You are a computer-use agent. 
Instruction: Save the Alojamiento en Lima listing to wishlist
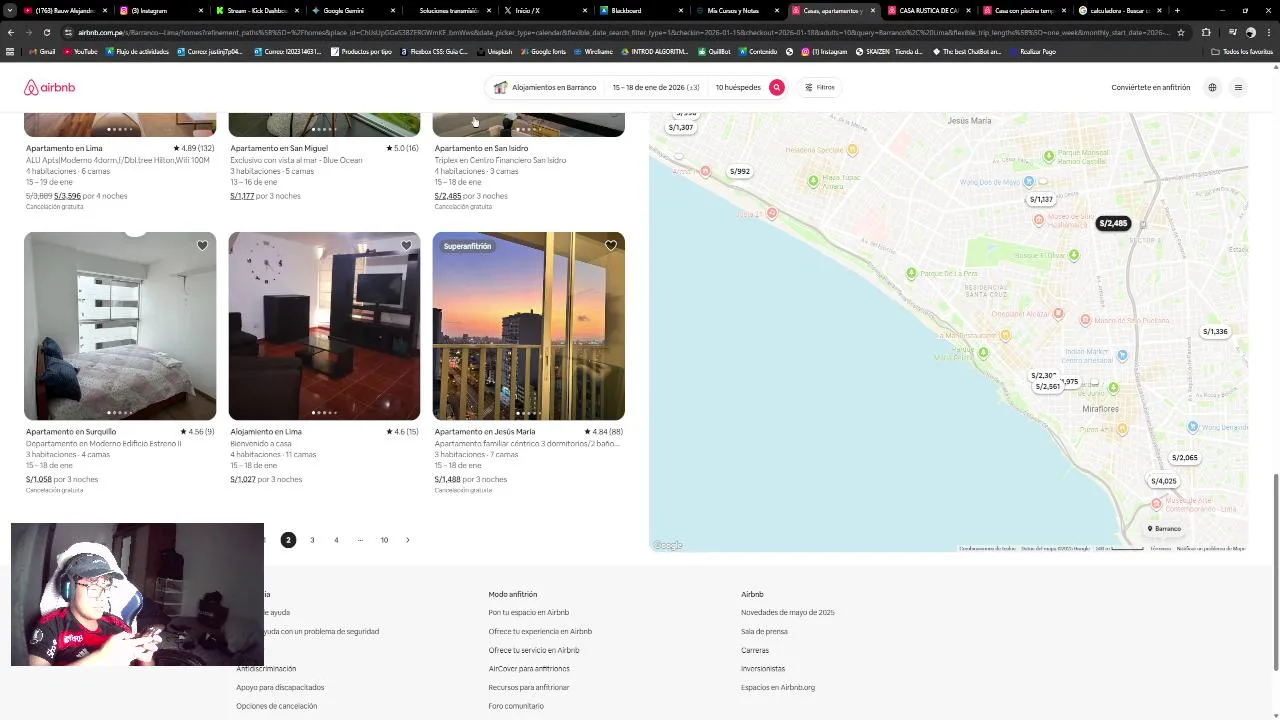pyautogui.click(x=406, y=245)
